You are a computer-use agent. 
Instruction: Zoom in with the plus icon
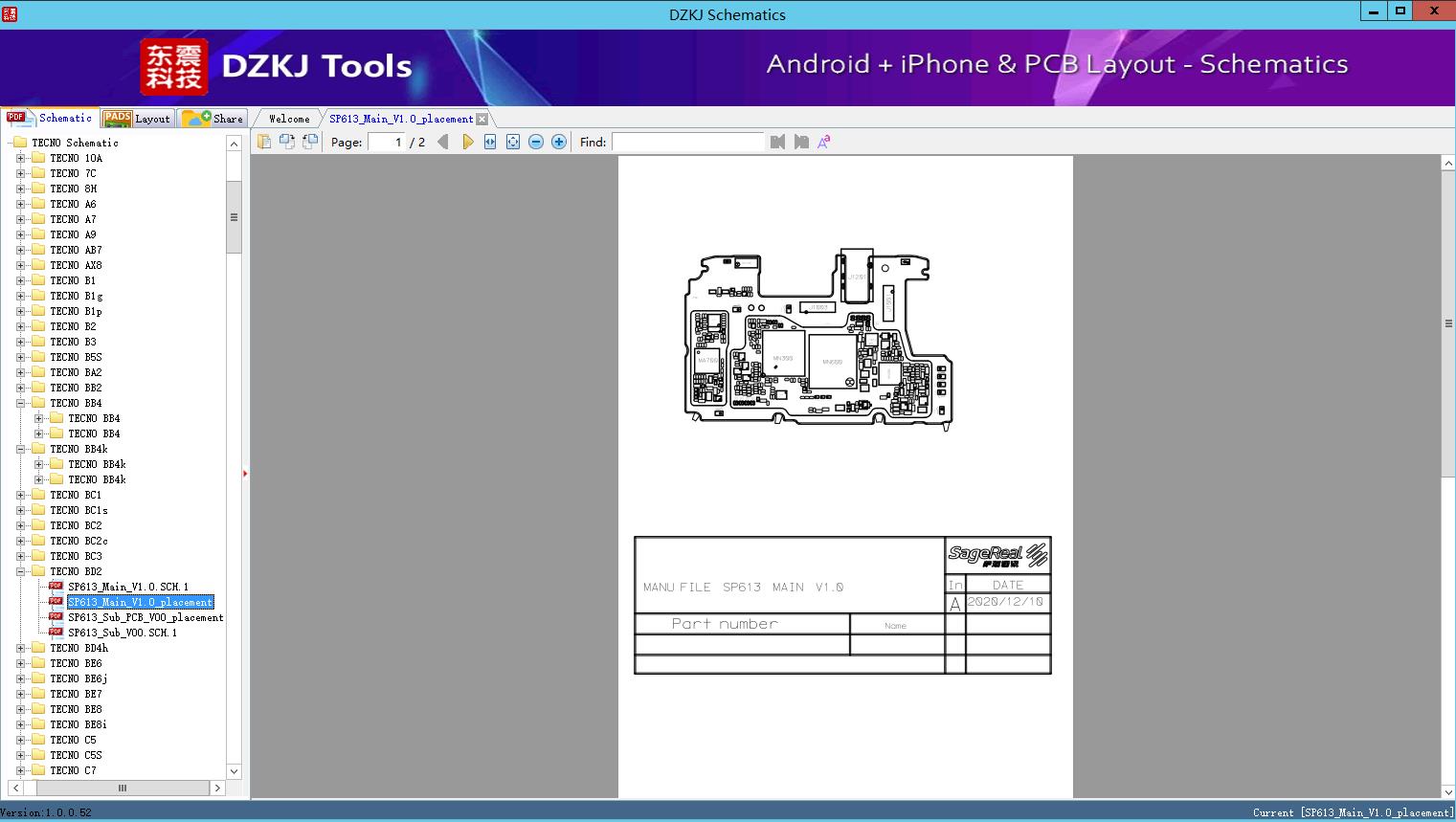(559, 142)
